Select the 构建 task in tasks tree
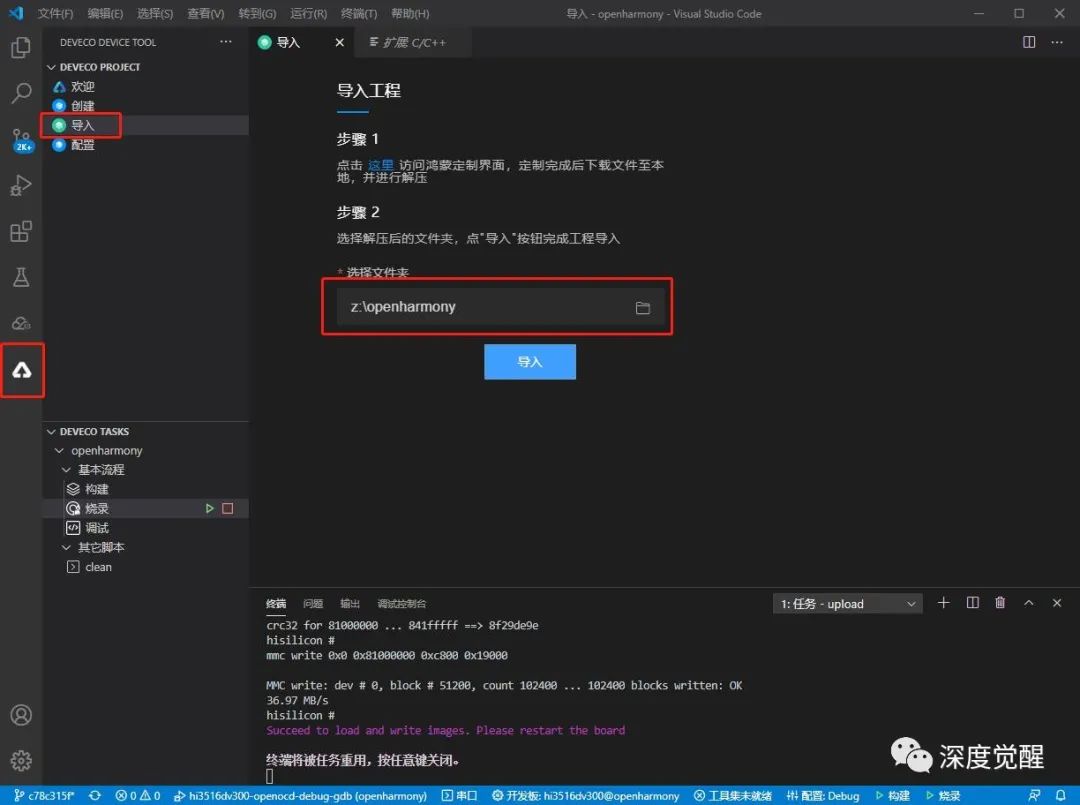The width and height of the screenshot is (1080, 805). (x=96, y=489)
